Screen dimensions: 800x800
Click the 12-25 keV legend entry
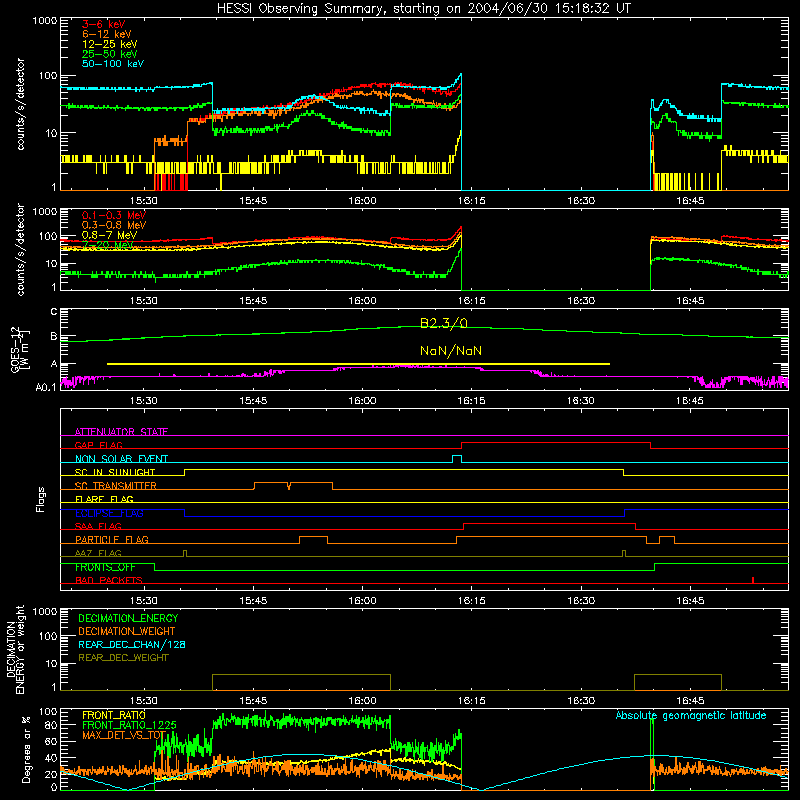(110, 44)
